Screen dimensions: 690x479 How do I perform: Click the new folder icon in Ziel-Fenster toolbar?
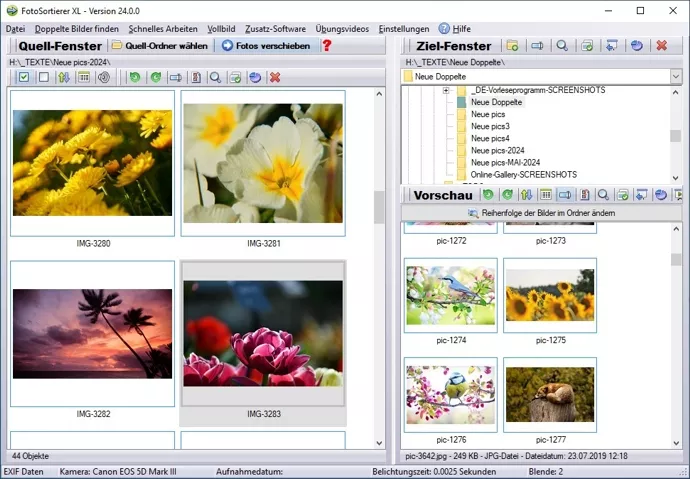pos(512,46)
